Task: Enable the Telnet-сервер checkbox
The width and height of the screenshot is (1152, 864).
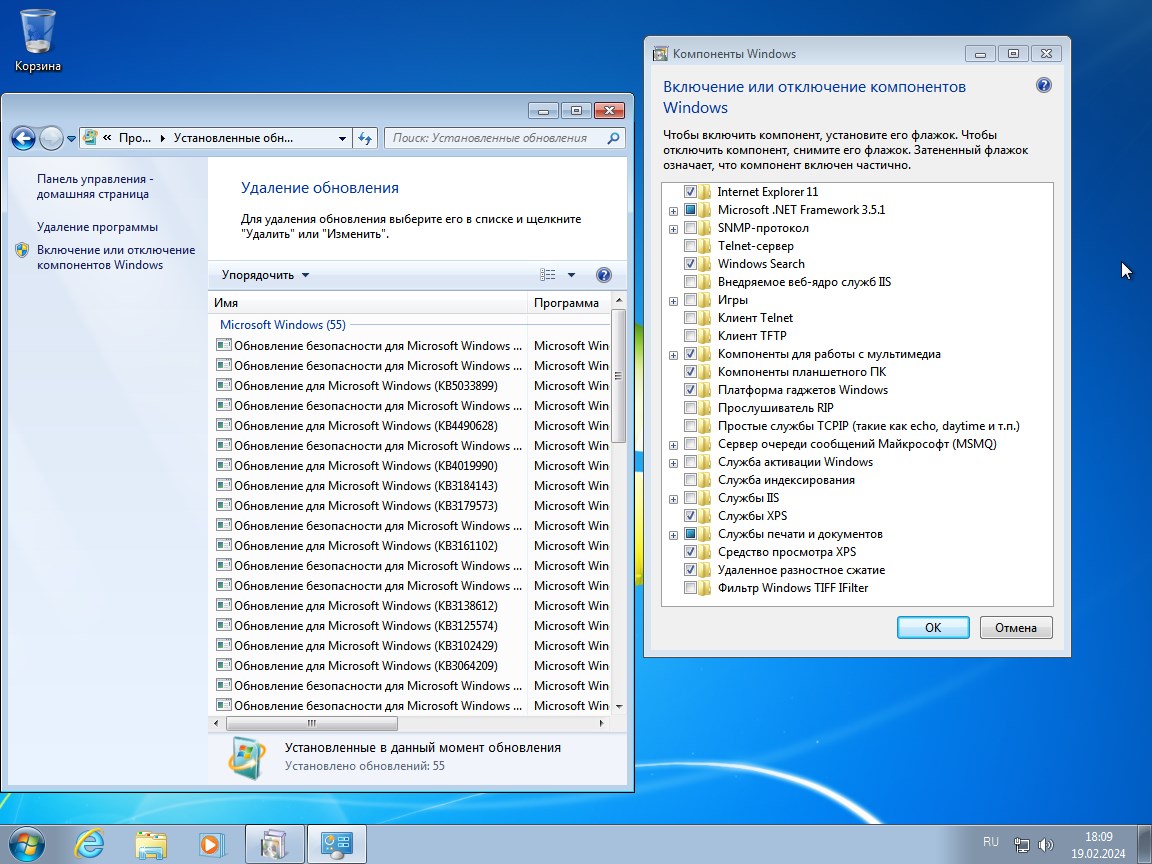Action: tap(691, 246)
